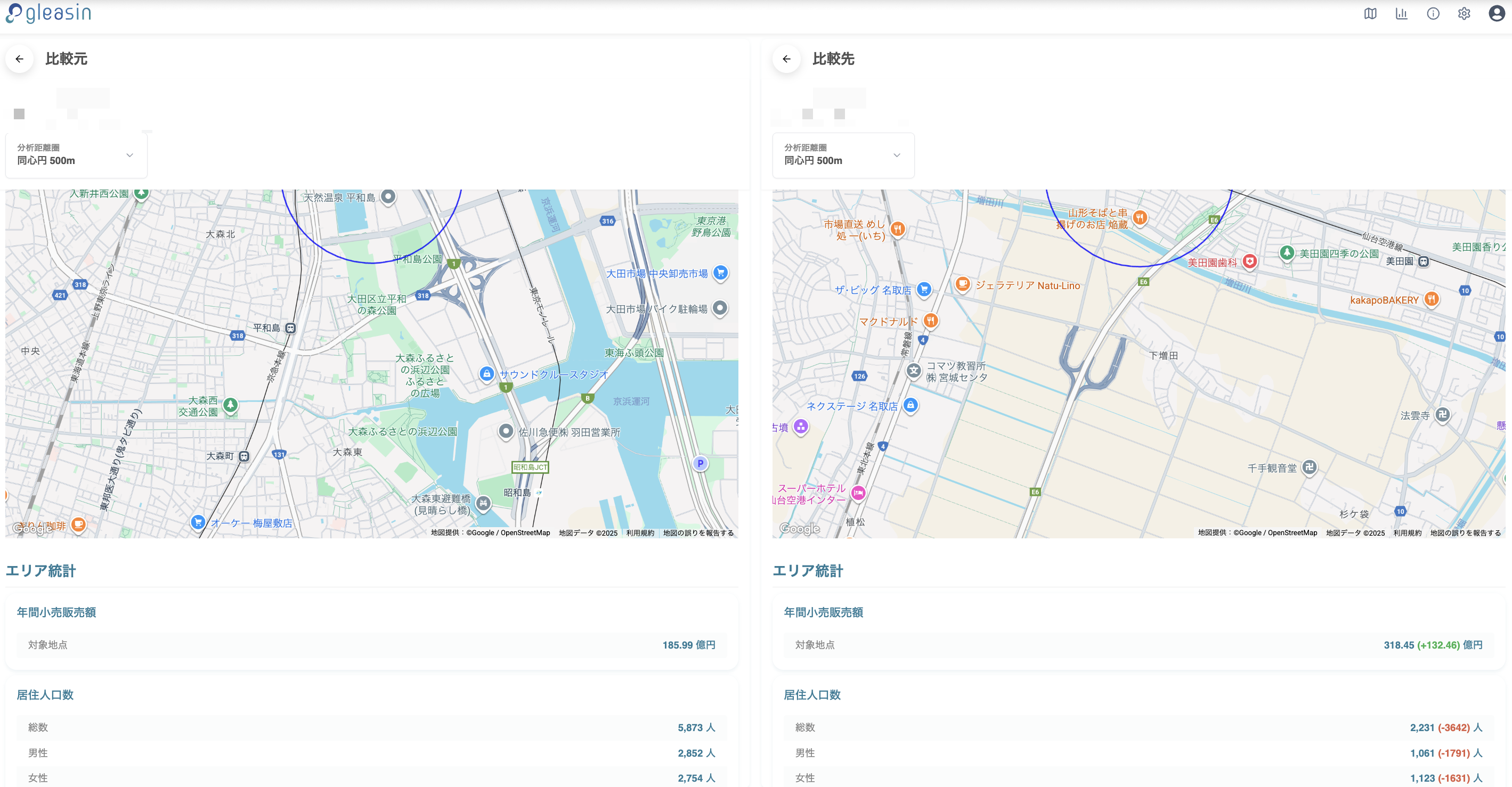Image resolution: width=1512 pixels, height=787 pixels.
Task: Click 対象地点 row showing 318.45 億円
Action: point(1138,644)
